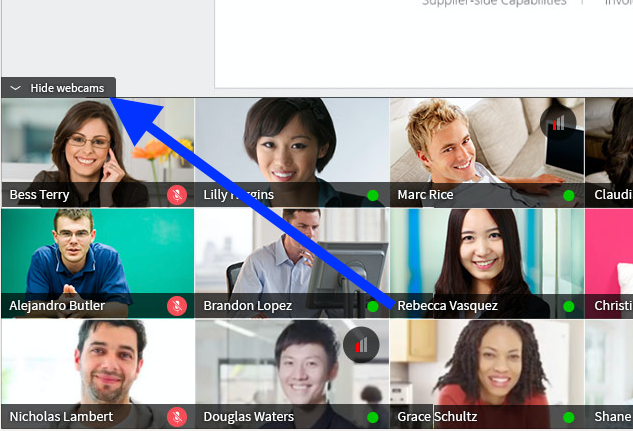Image resolution: width=633 pixels, height=431 pixels.
Task: Collapse the webcams panel with the chevron
Action: pyautogui.click(x=15, y=88)
